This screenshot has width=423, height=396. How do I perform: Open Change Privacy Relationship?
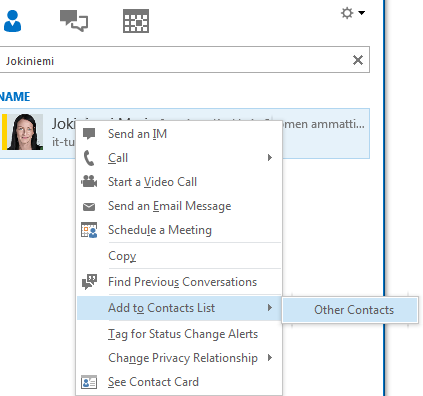[x=179, y=358]
